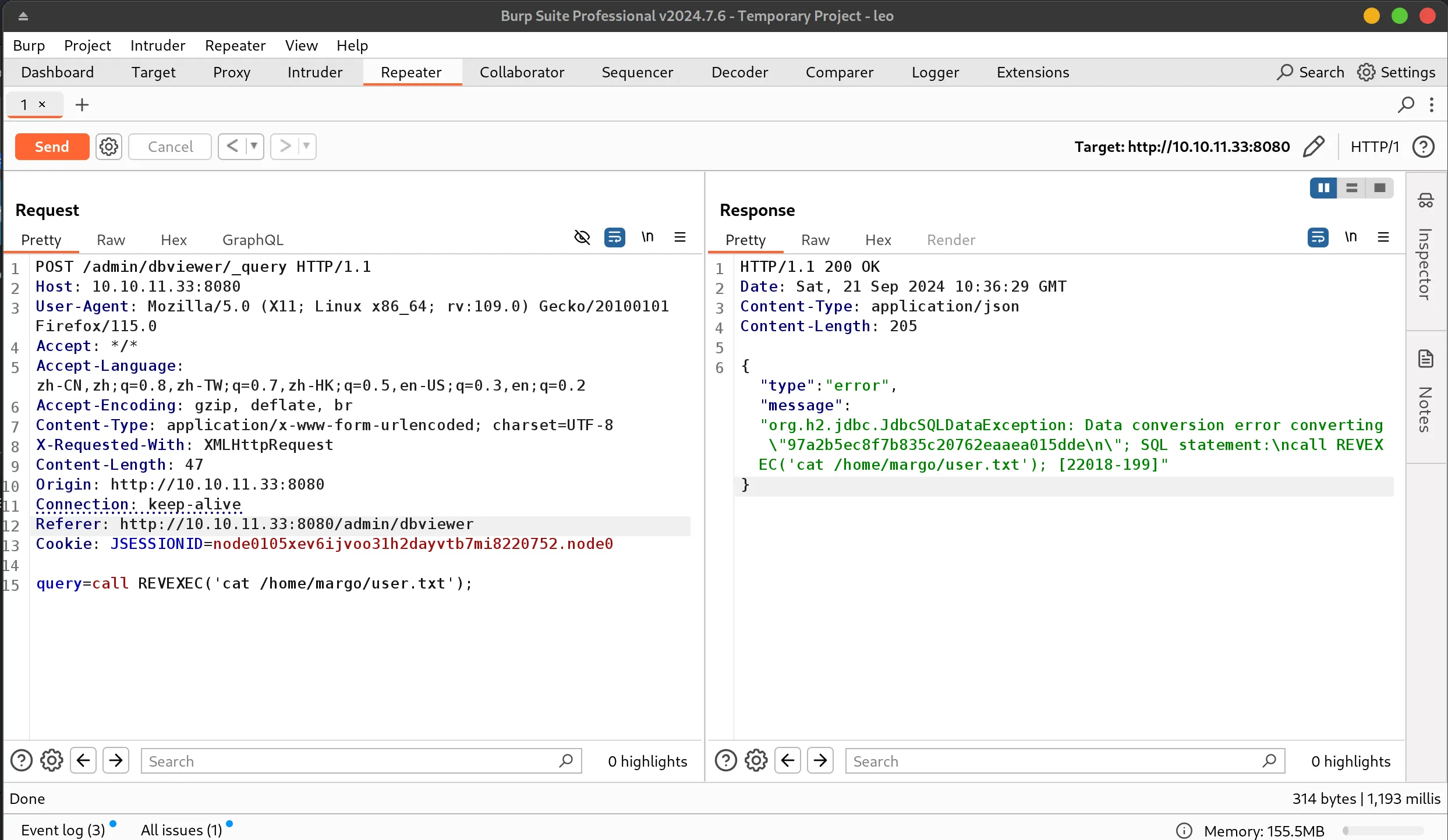
Task: Open Repeater send settings gear
Action: pos(108,147)
